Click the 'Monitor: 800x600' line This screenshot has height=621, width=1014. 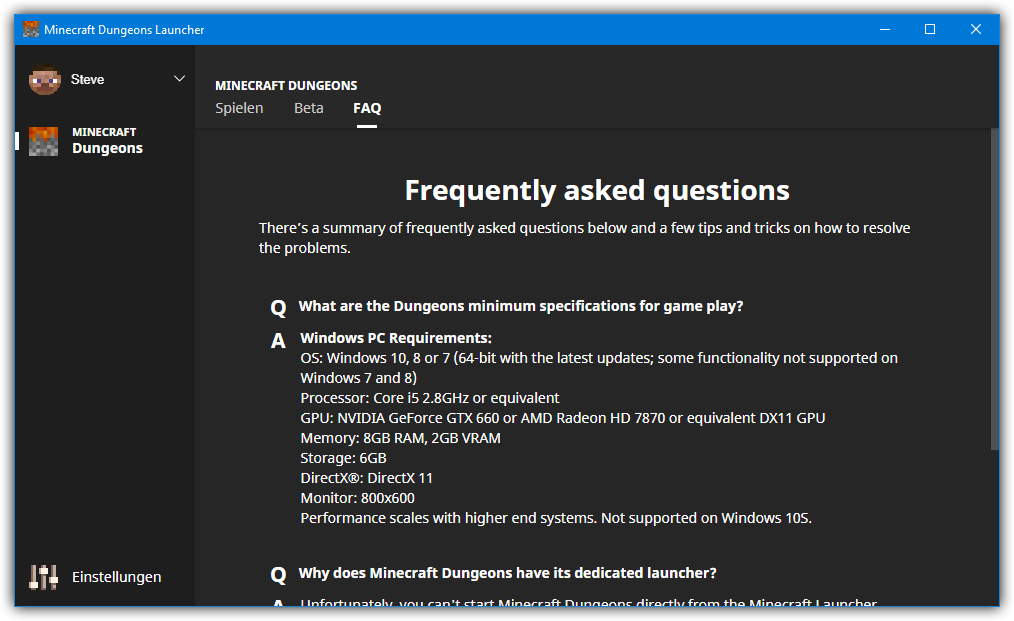coord(358,498)
